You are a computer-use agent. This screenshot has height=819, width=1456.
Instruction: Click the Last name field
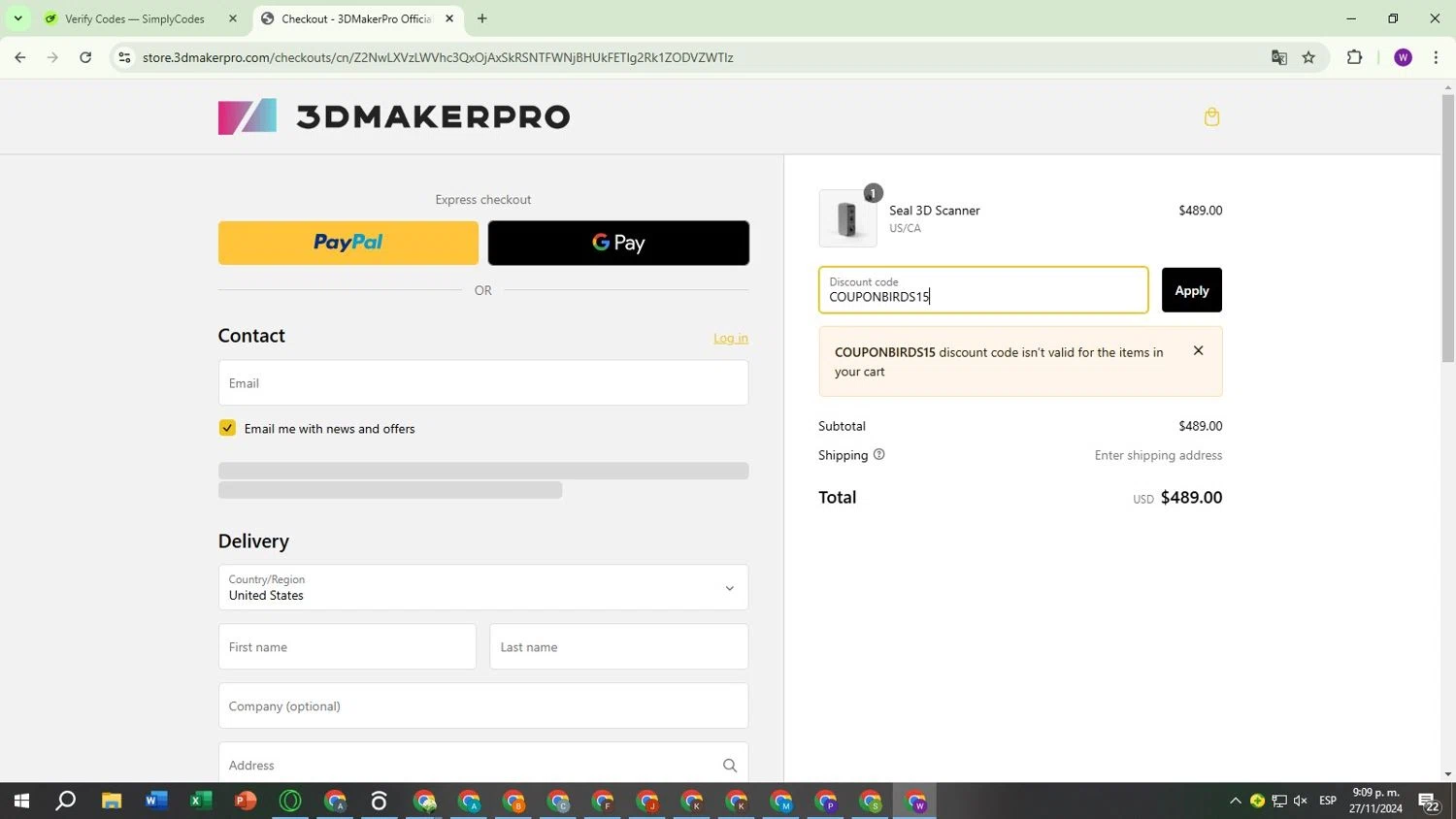pos(619,647)
